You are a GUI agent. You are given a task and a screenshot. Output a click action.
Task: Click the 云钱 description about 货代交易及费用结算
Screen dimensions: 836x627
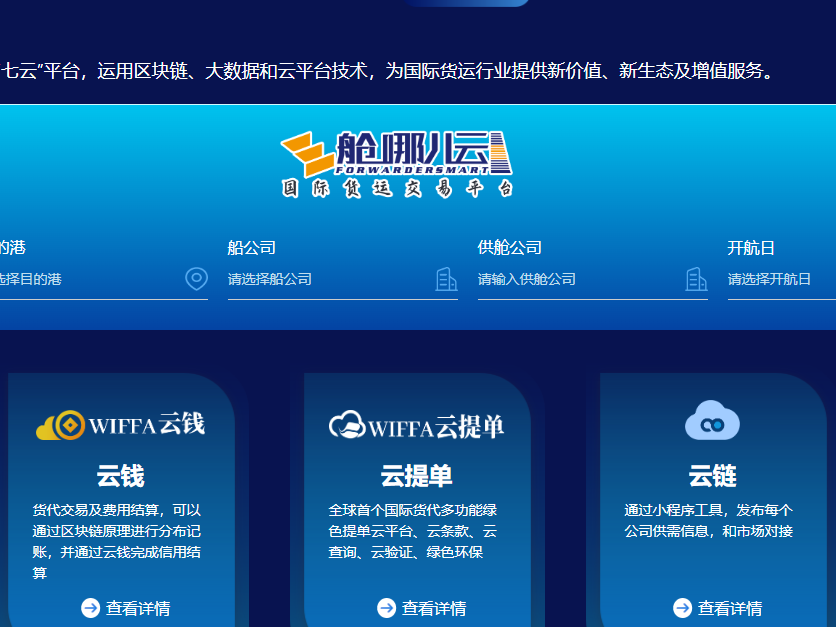pyautogui.click(x=117, y=541)
